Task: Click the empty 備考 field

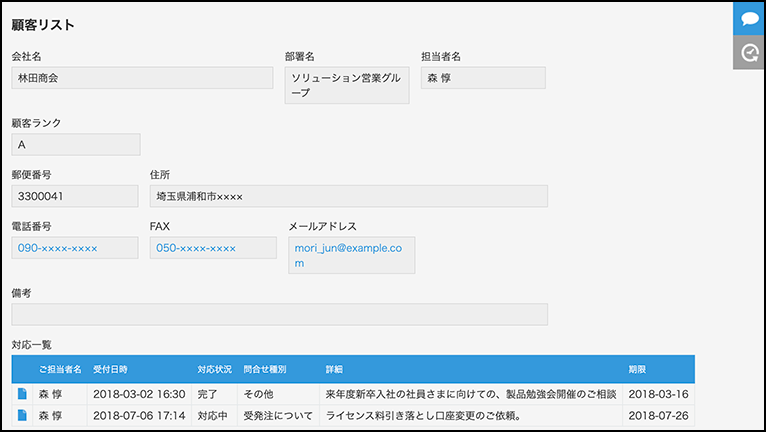Action: coord(279,314)
